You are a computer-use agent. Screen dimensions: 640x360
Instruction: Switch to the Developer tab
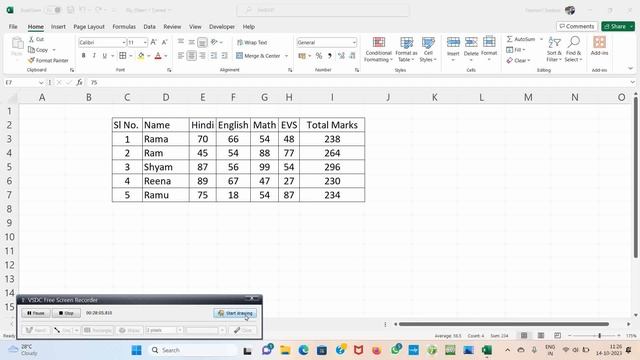[222, 27]
